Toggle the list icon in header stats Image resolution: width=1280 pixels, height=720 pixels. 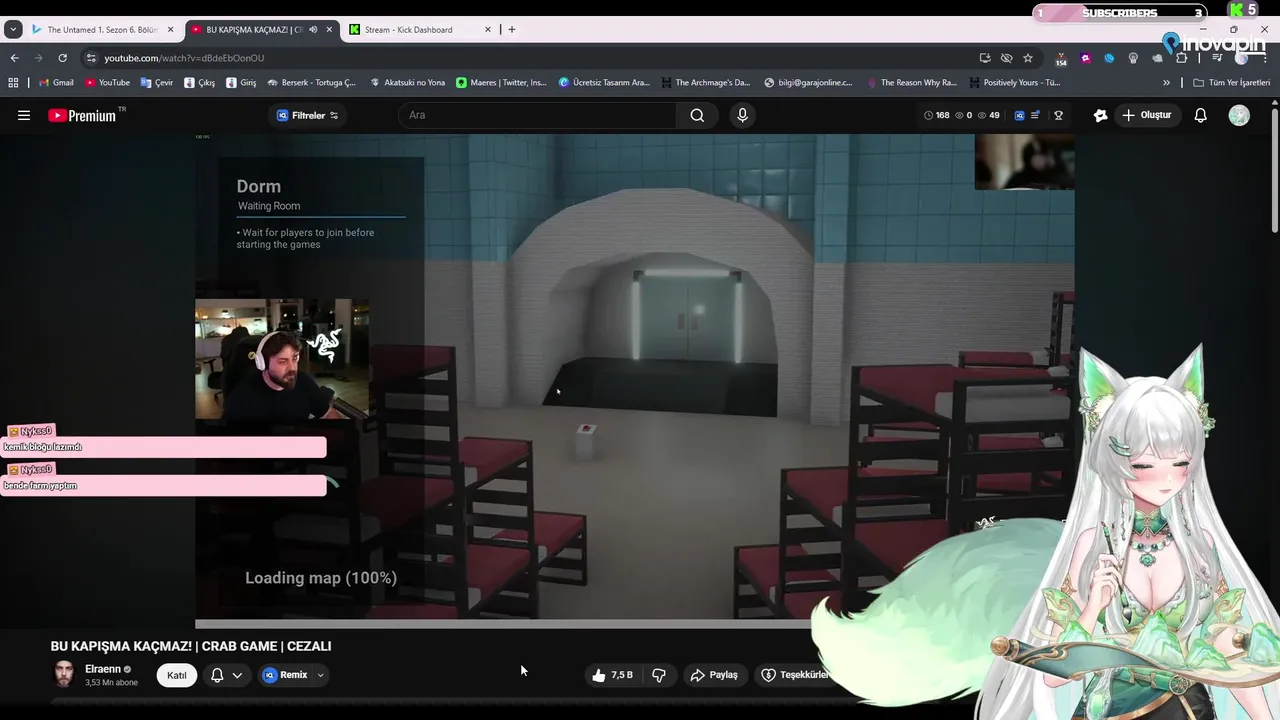(x=1035, y=116)
